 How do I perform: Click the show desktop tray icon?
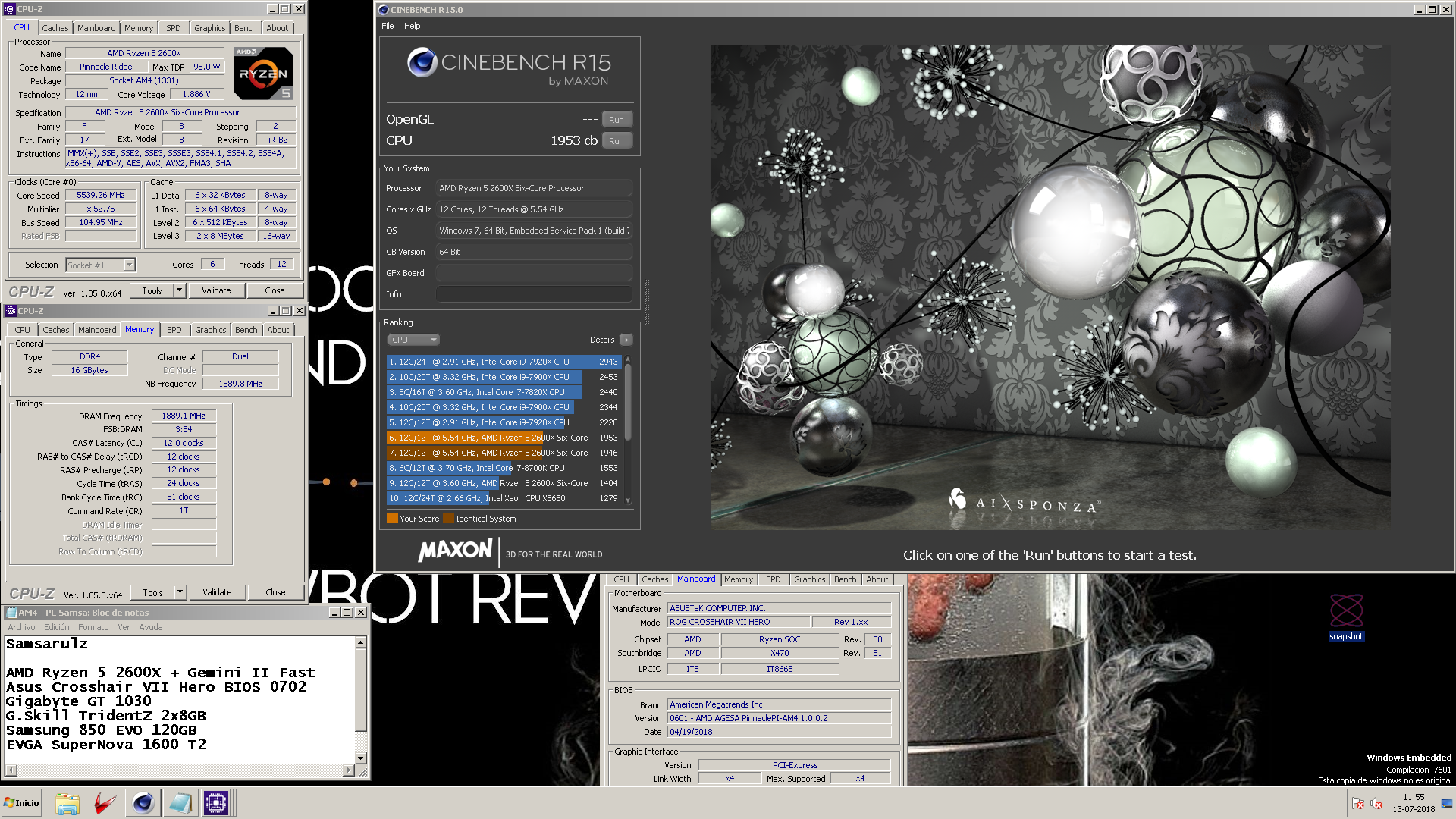tap(1446, 804)
